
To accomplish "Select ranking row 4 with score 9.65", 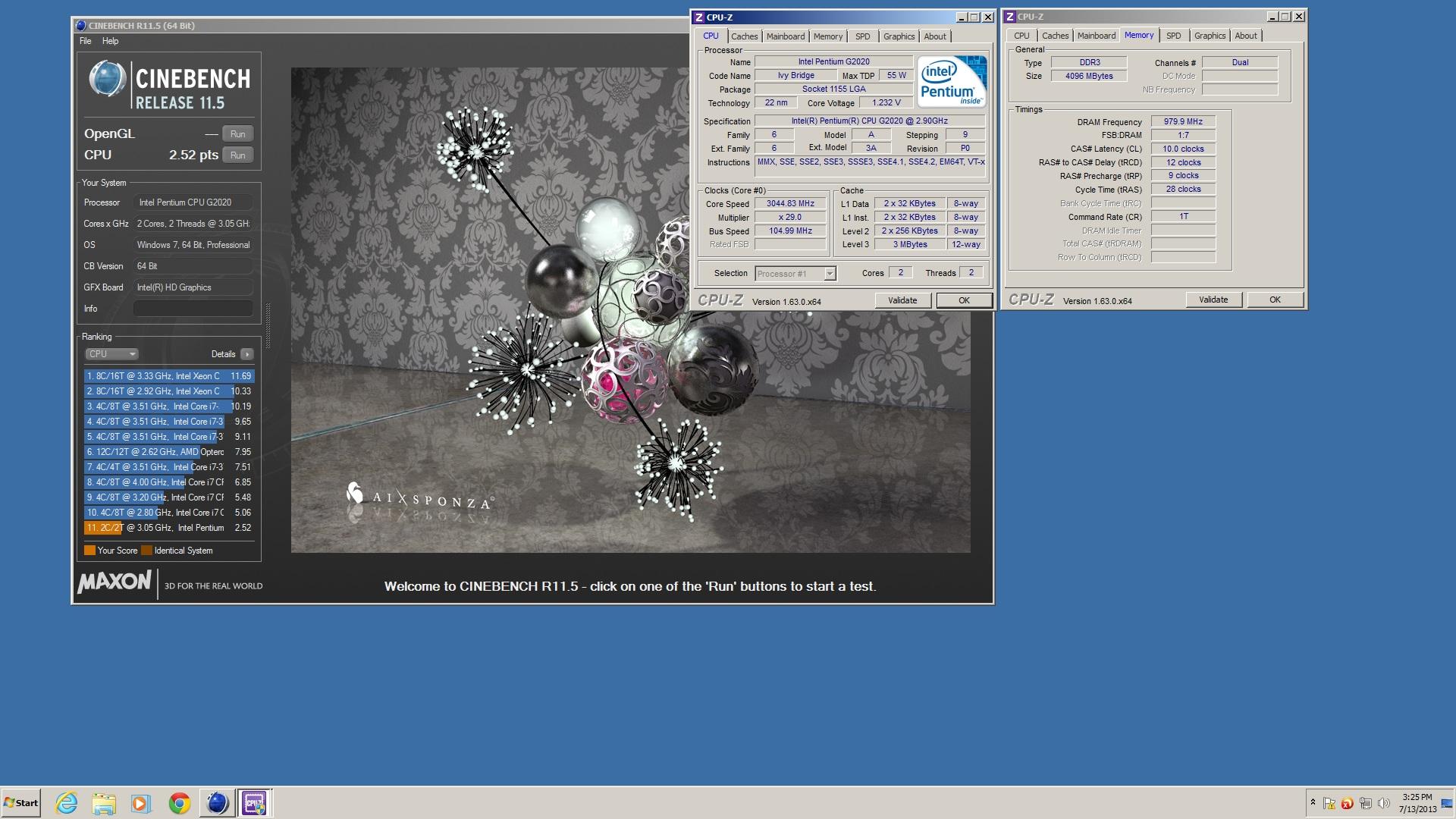I will pyautogui.click(x=168, y=422).
